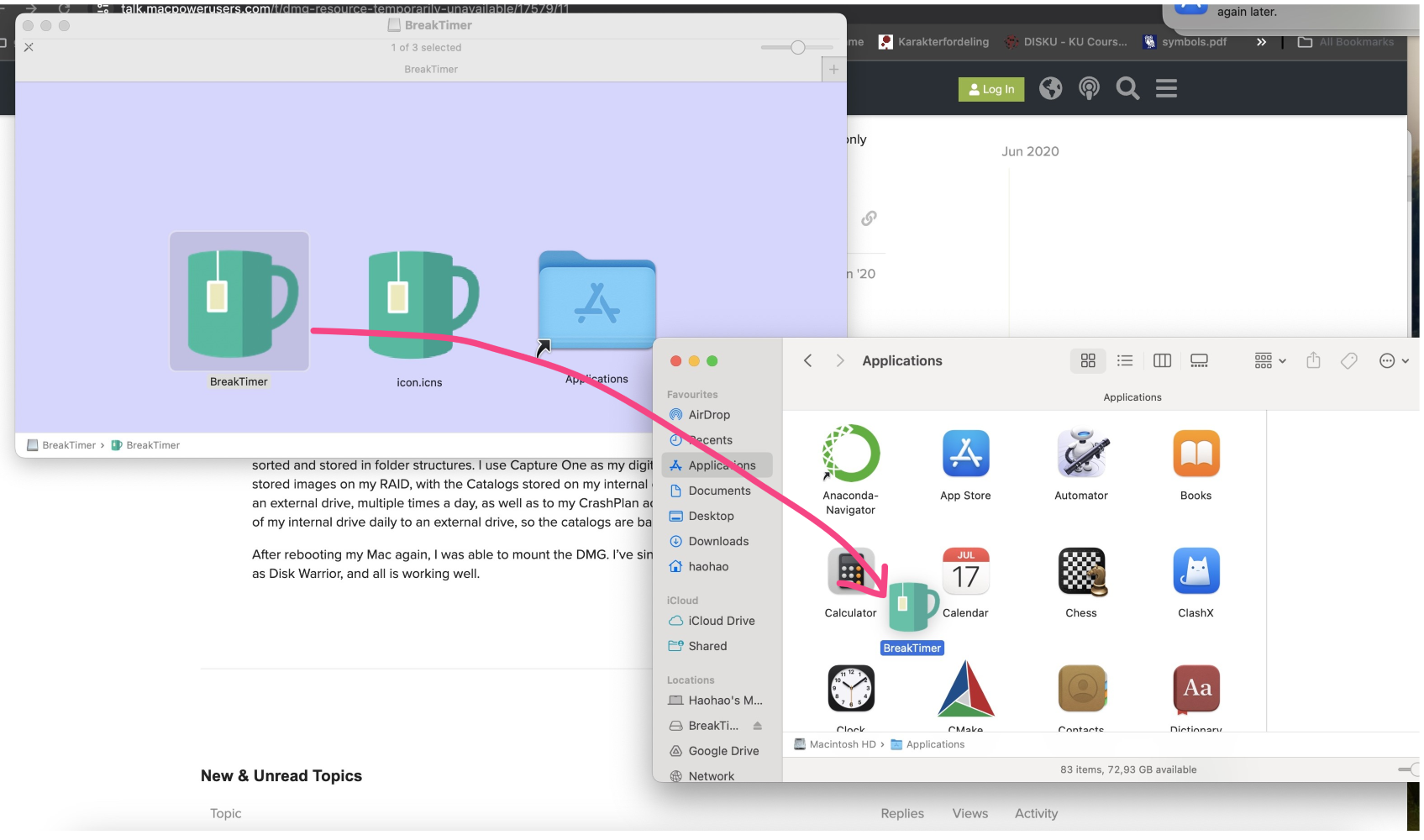Open the App Store application
1424x840 pixels.
[965, 454]
